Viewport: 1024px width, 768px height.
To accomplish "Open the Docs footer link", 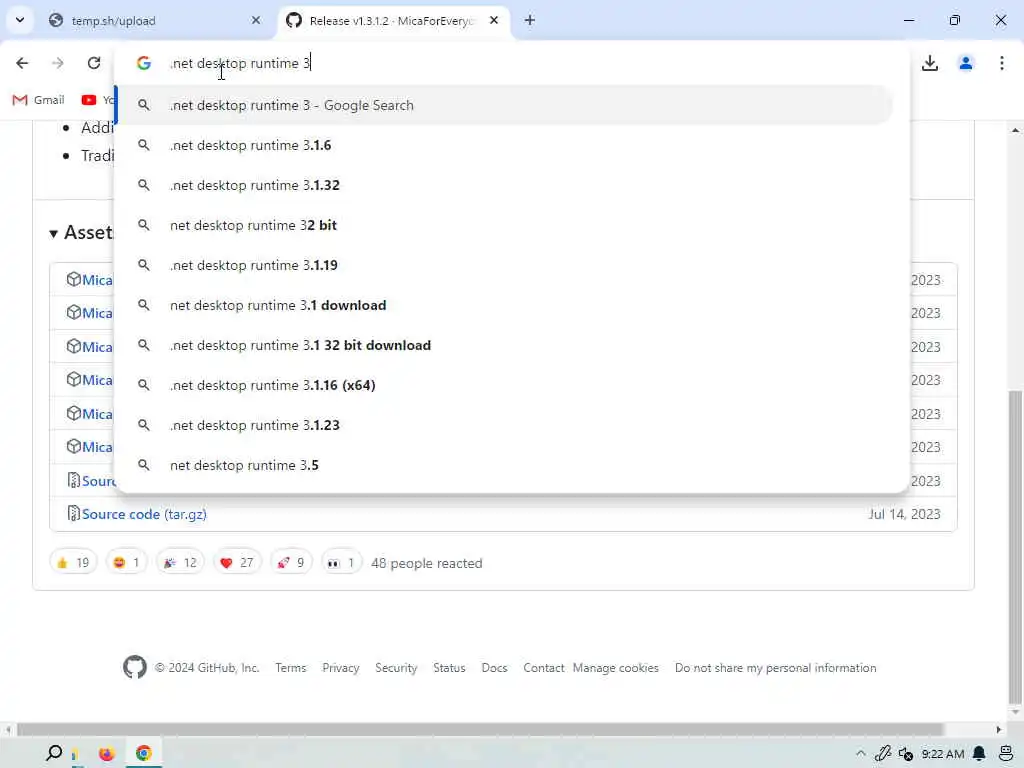I will [494, 667].
